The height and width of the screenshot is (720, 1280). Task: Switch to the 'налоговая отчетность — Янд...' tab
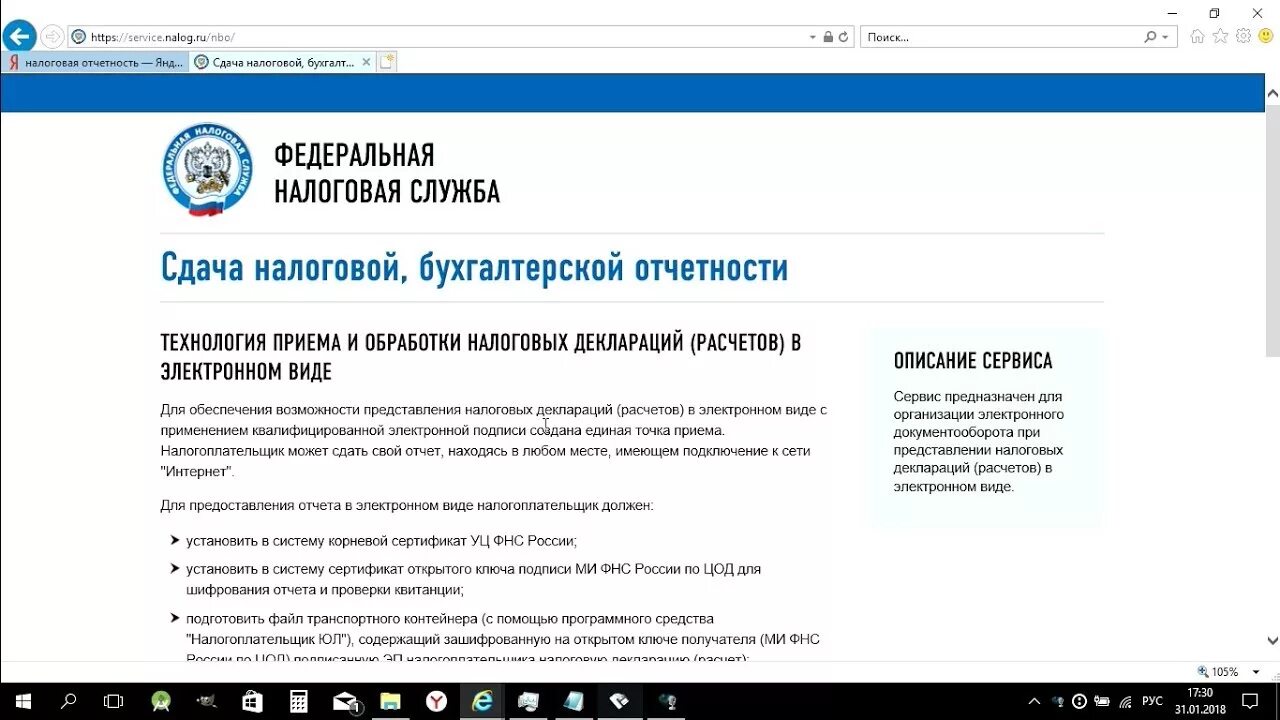tap(95, 62)
